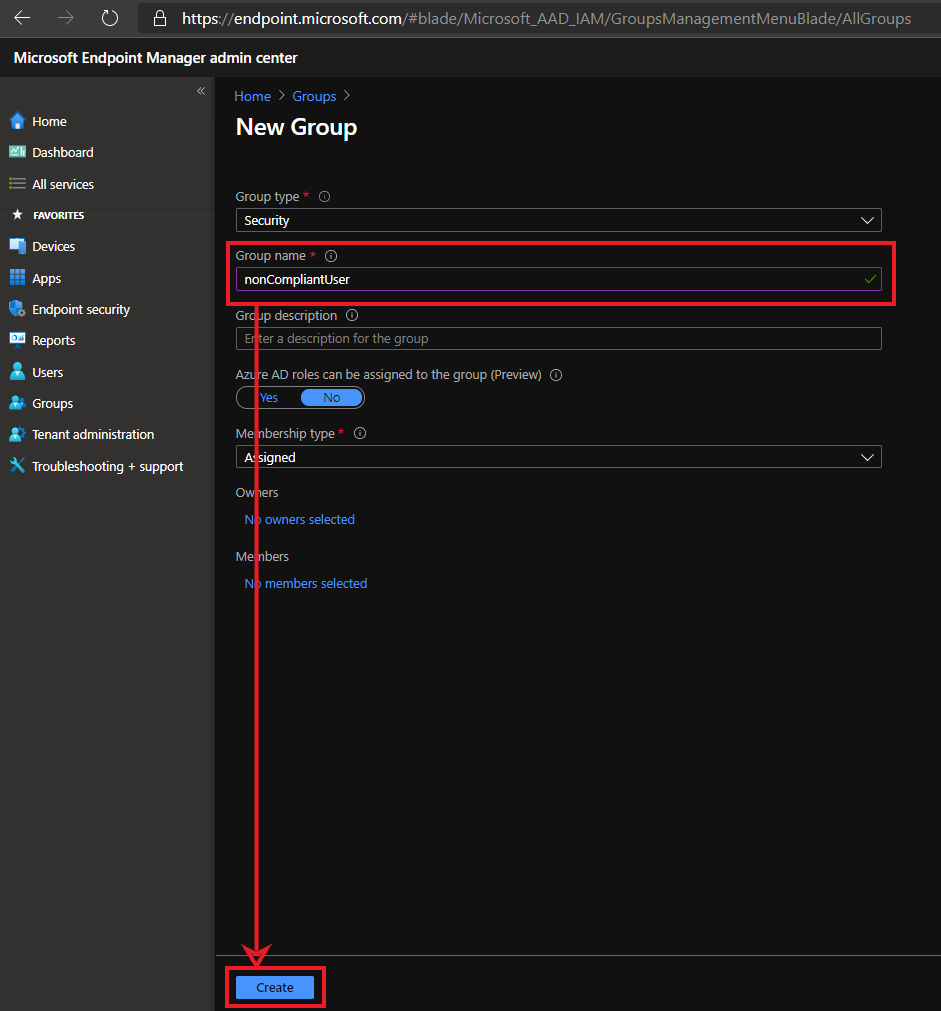Open the Apps grid icon
The image size is (941, 1011).
pyautogui.click(x=17, y=278)
